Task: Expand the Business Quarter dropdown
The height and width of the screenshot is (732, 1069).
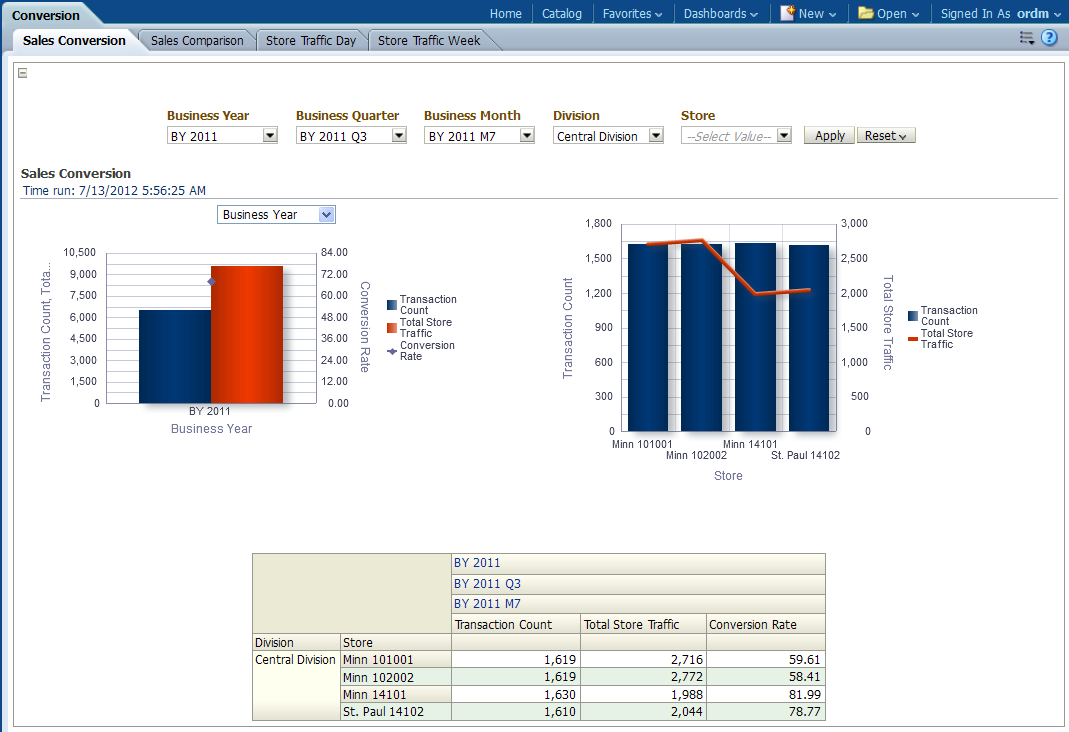Action: [398, 136]
